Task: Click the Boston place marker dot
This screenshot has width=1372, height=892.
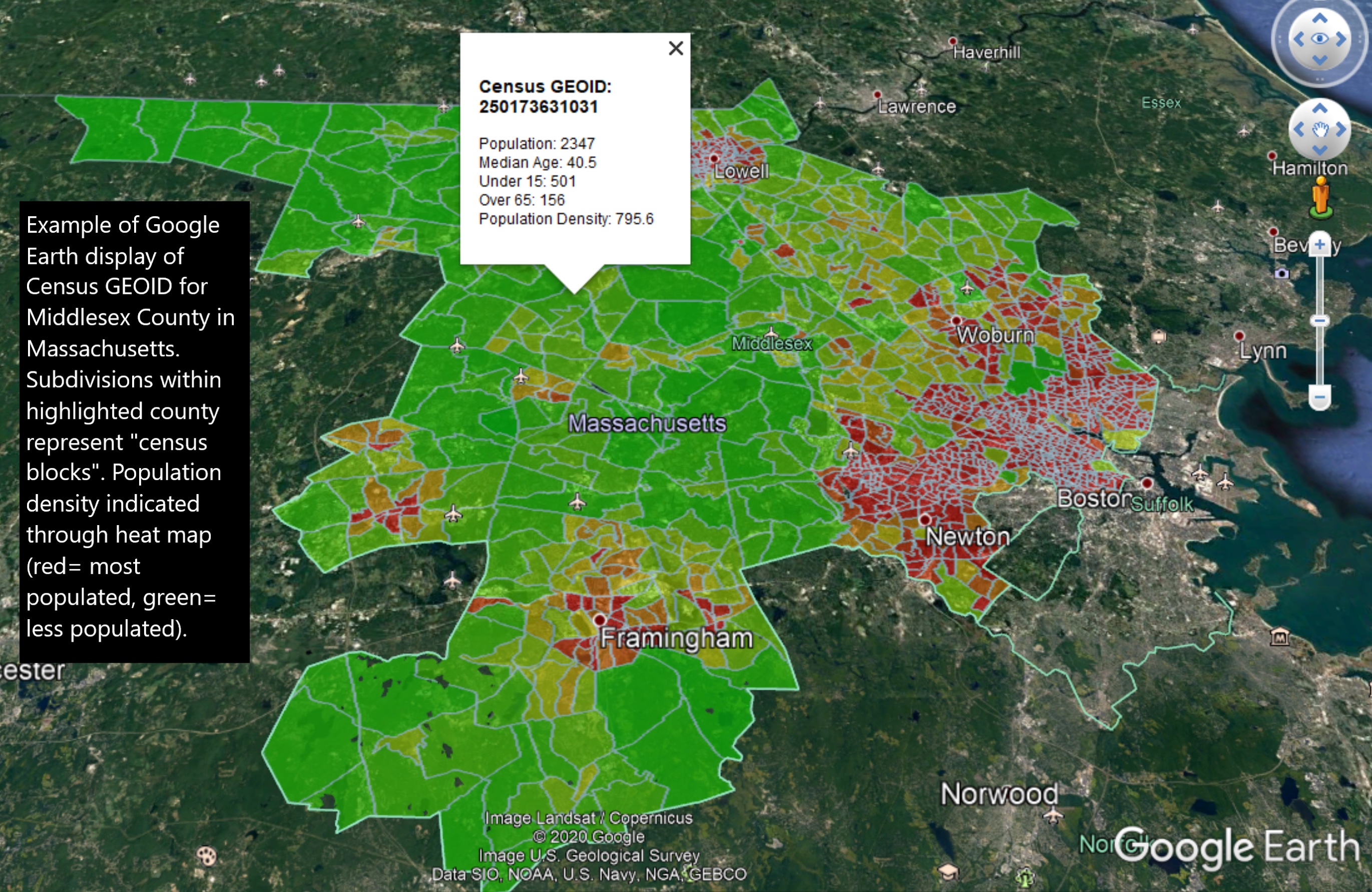Action: click(x=1147, y=483)
